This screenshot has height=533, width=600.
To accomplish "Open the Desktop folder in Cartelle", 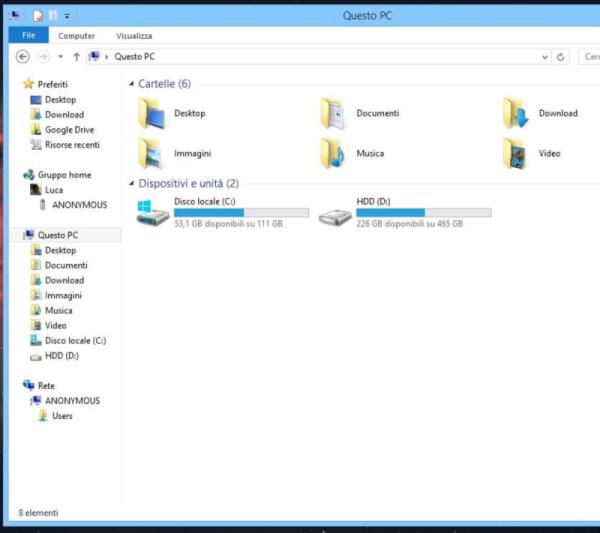I will 154,114.
